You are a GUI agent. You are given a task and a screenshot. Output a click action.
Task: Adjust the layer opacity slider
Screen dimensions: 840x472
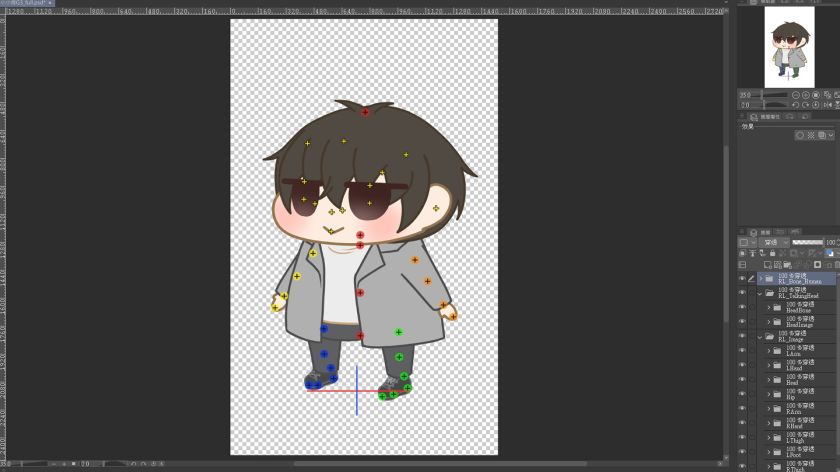click(x=807, y=242)
